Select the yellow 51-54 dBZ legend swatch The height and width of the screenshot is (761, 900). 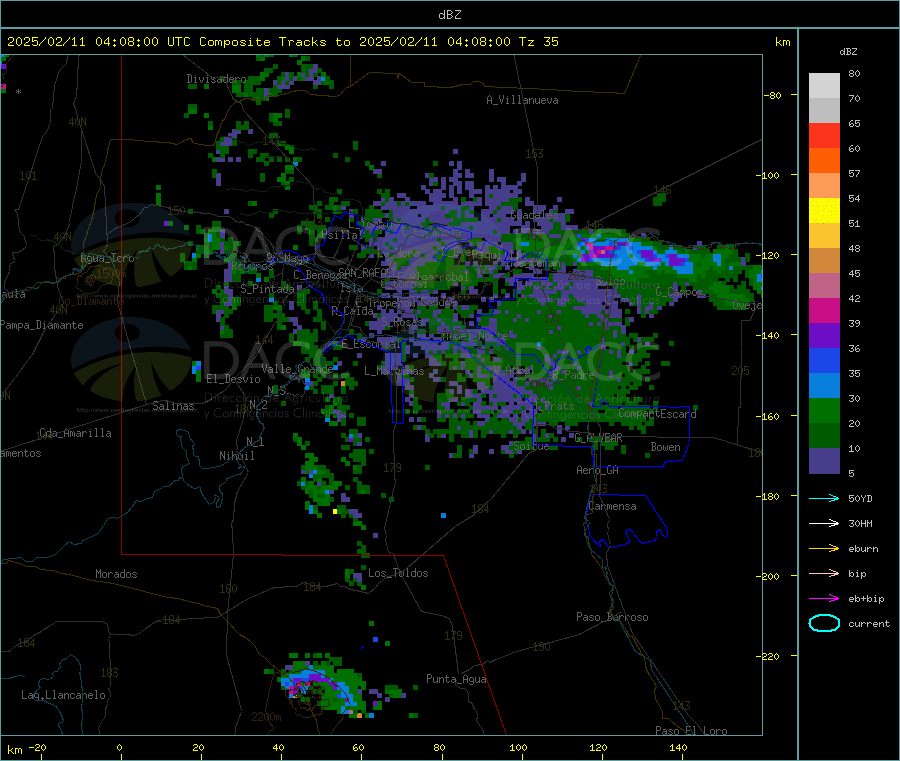click(x=824, y=211)
